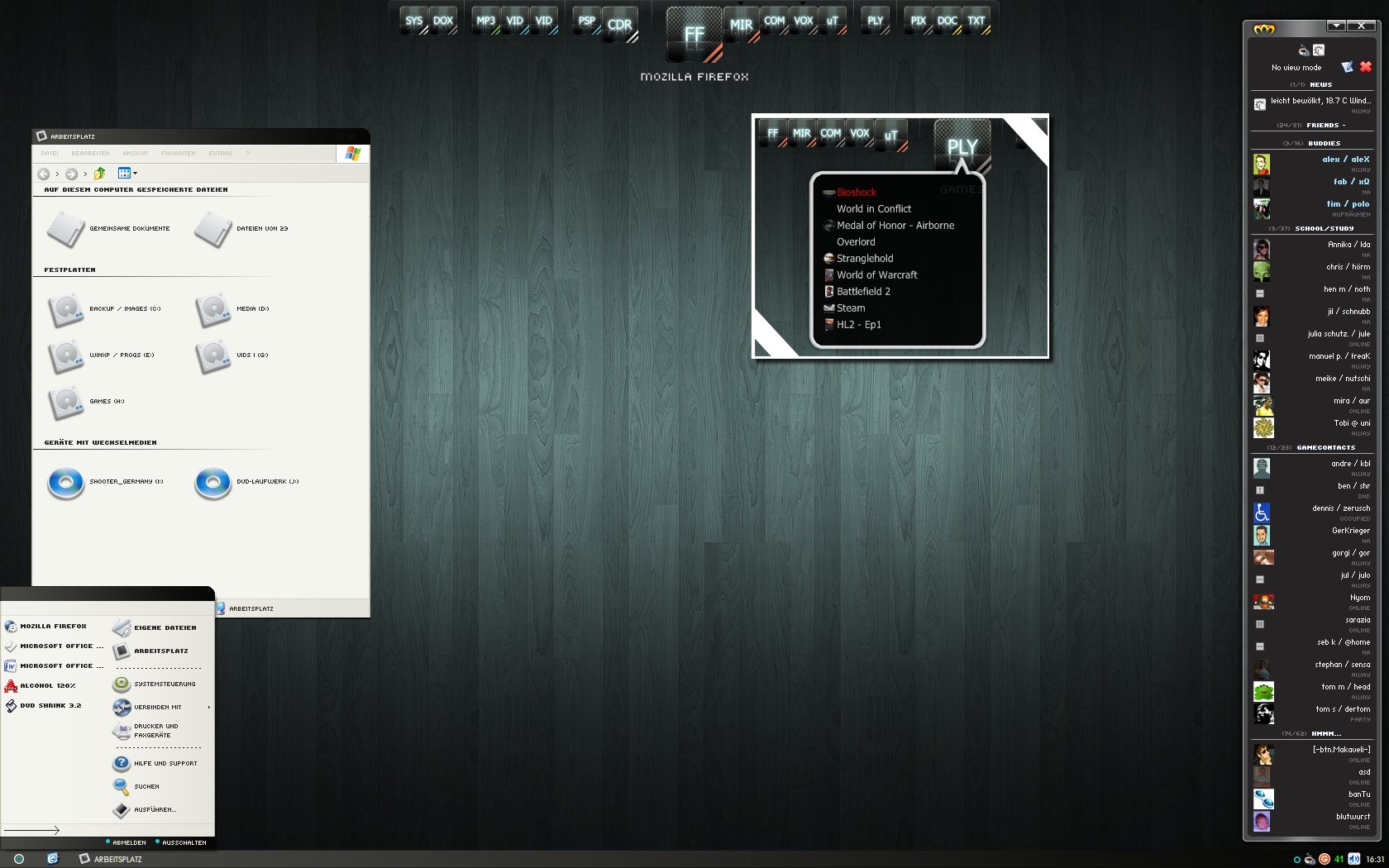
Task: Click Suchen in the start menu
Action: point(136,786)
